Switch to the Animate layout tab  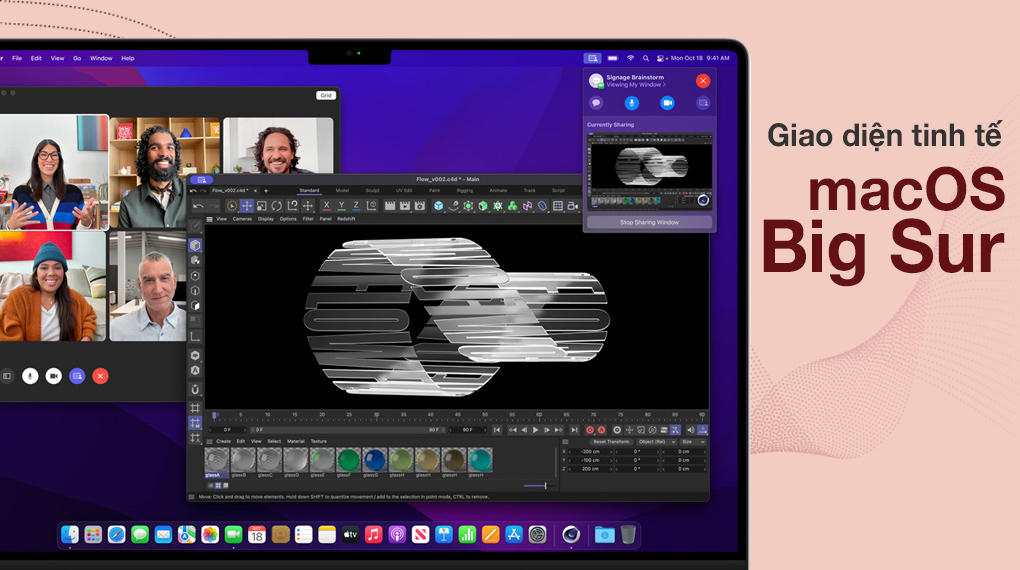498,191
